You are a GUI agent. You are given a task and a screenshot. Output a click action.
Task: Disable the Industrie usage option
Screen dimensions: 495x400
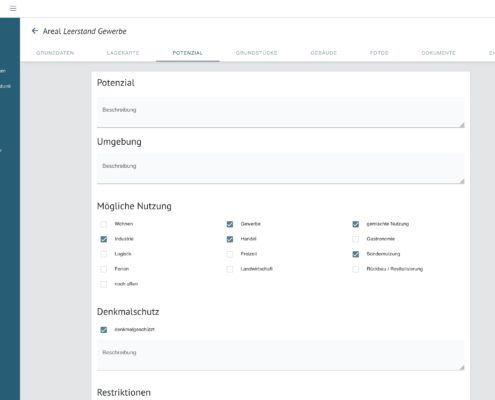(x=104, y=239)
